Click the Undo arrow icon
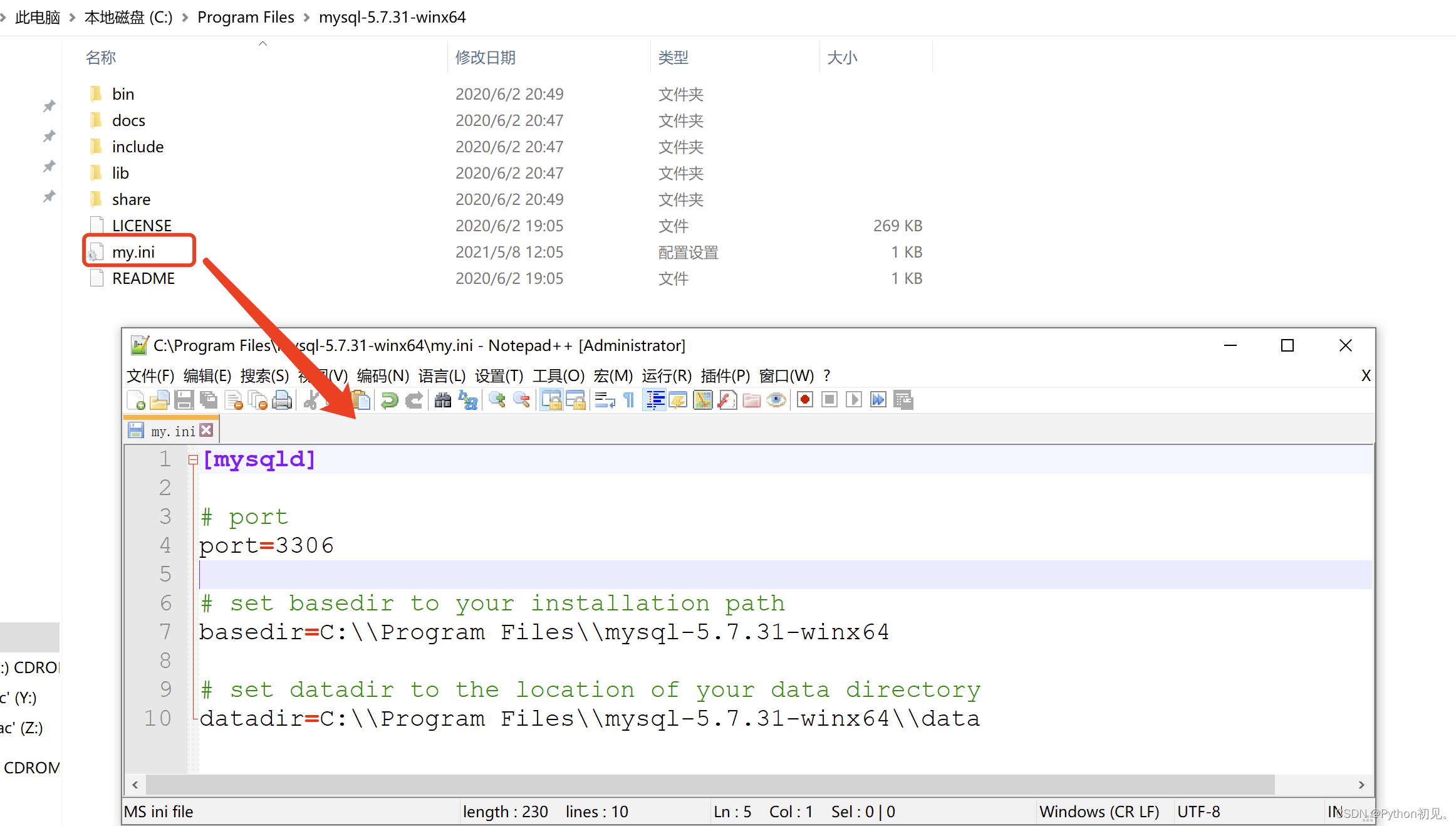Screen dimensions: 1456x826 (x=389, y=400)
